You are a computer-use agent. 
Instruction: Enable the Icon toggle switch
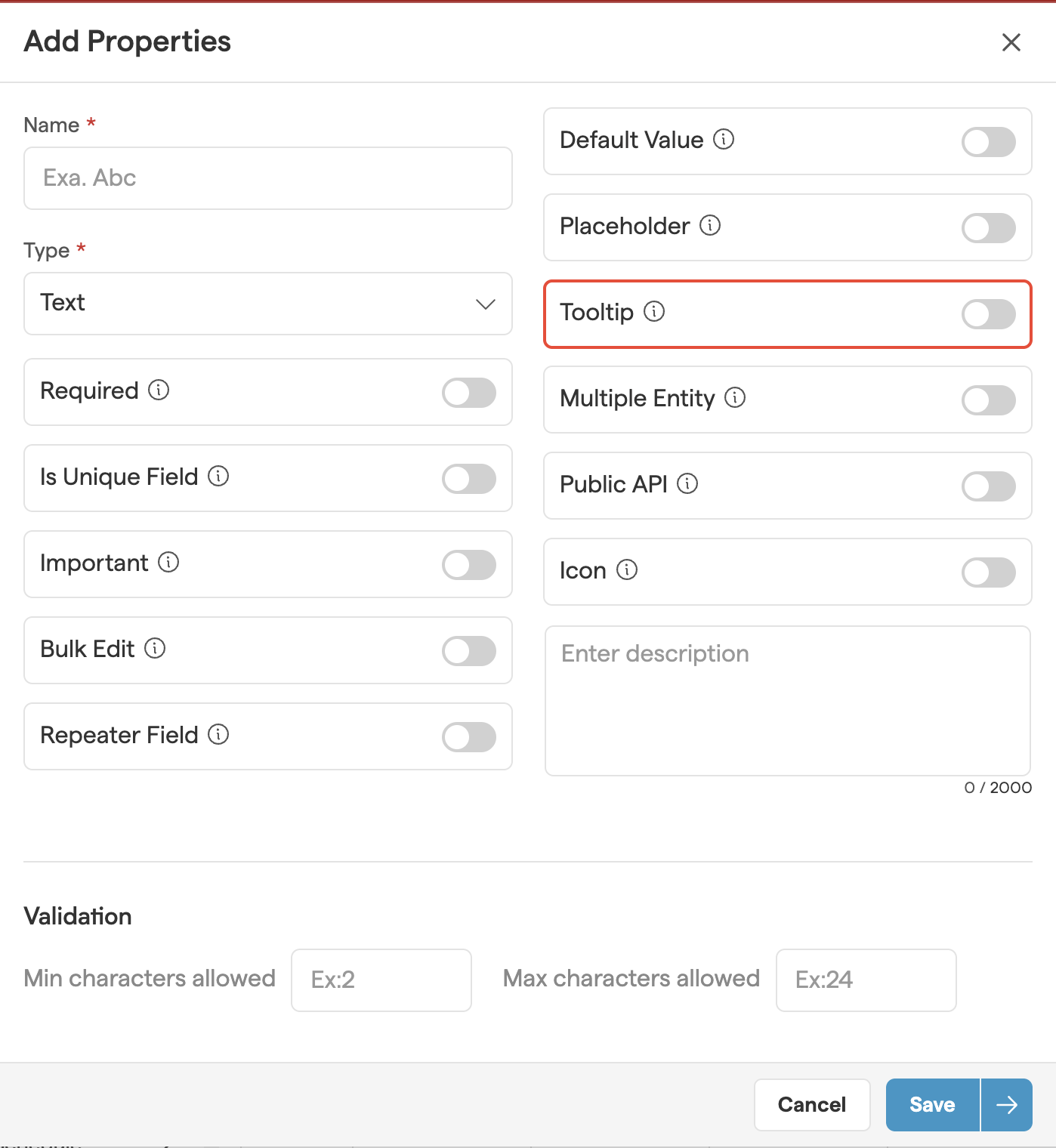[x=988, y=572]
